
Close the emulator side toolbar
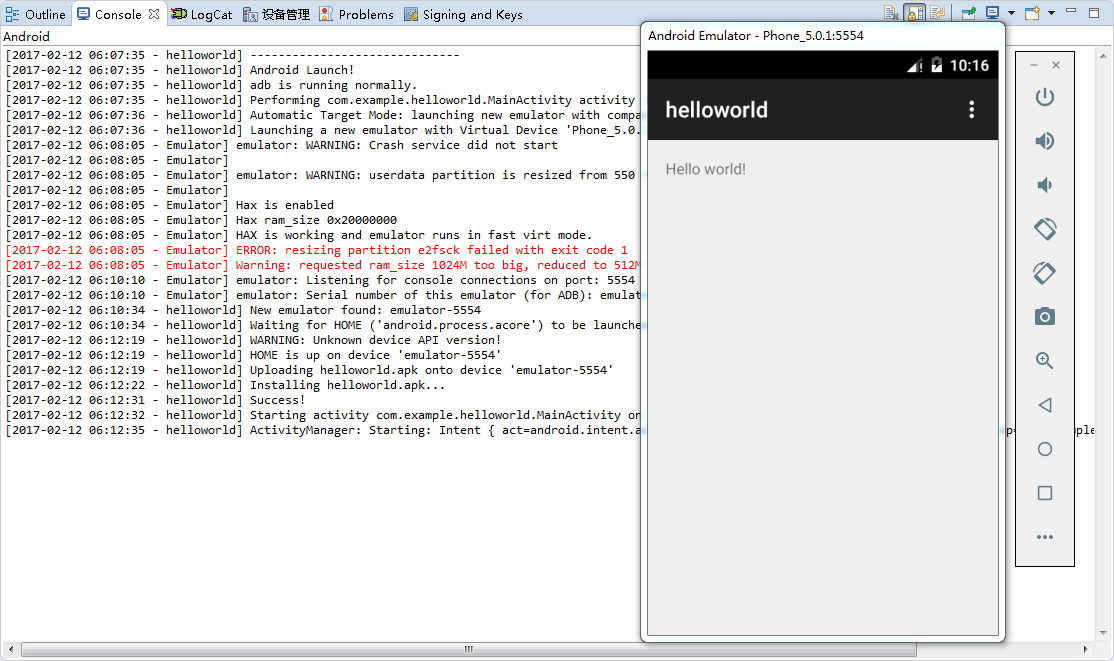pyautogui.click(x=1056, y=65)
